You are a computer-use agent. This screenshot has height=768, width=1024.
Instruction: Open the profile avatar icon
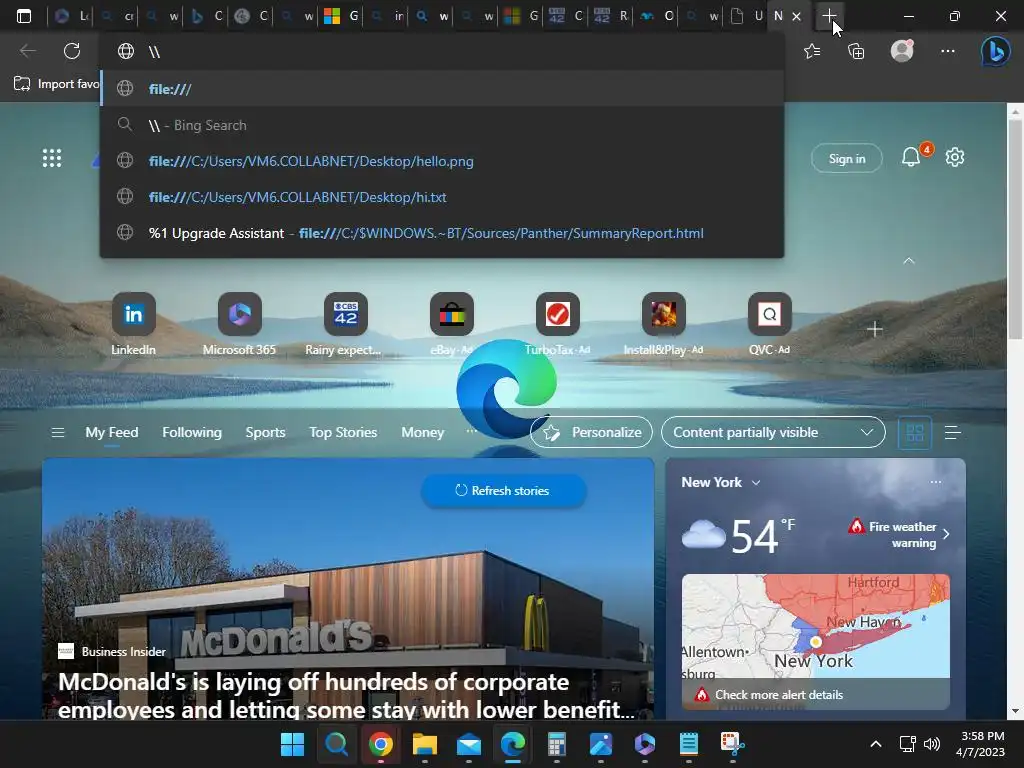902,51
